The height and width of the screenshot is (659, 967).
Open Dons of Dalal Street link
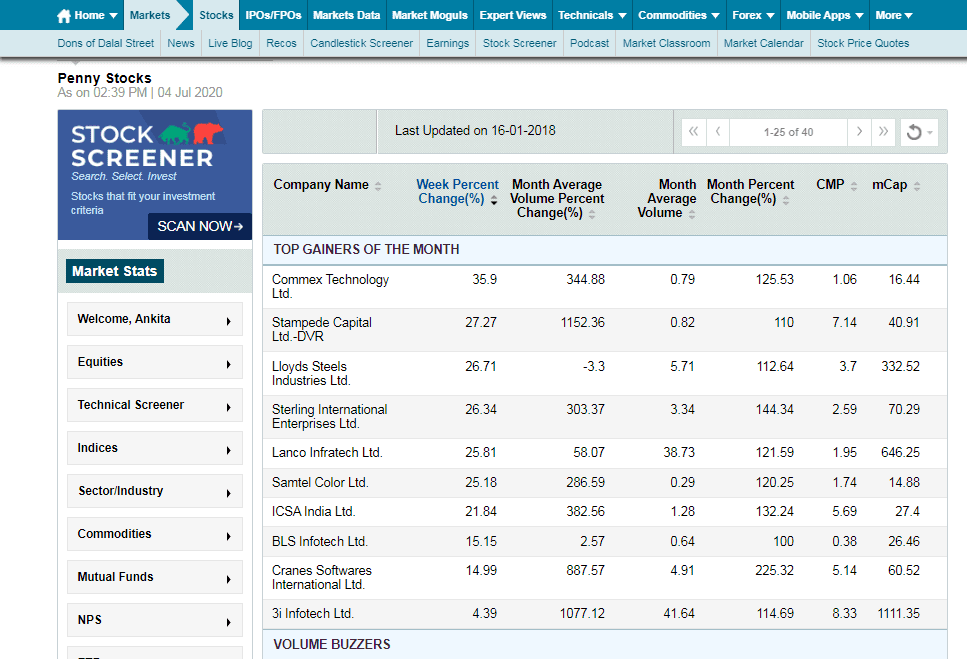[105, 43]
